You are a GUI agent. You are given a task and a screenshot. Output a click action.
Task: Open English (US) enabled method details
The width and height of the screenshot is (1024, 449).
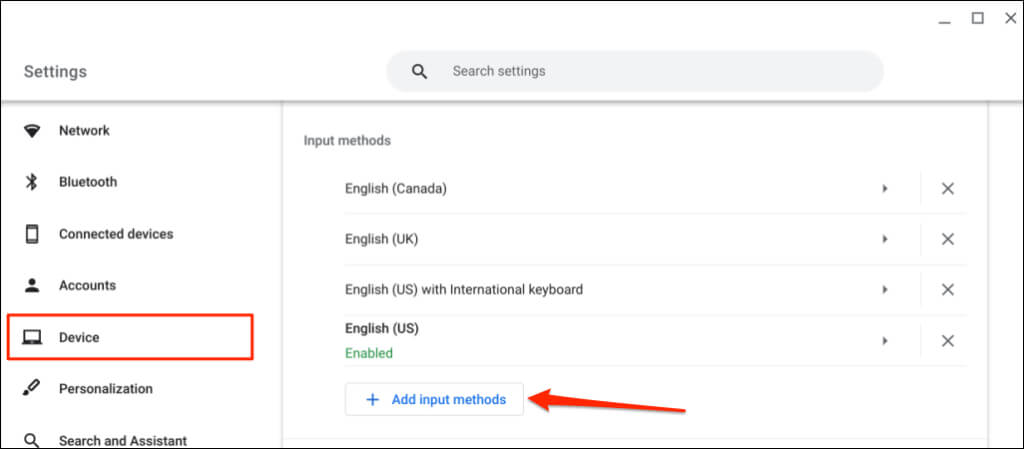(884, 341)
